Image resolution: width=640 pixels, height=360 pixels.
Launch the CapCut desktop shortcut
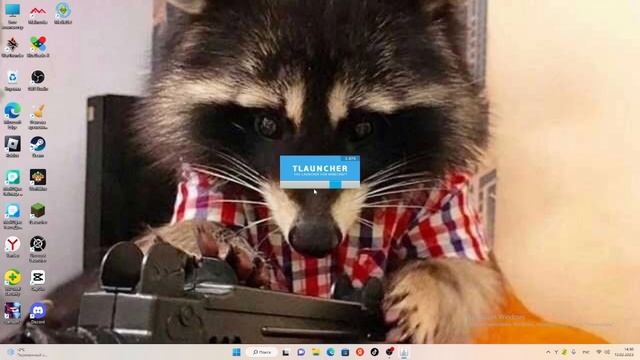(x=38, y=281)
